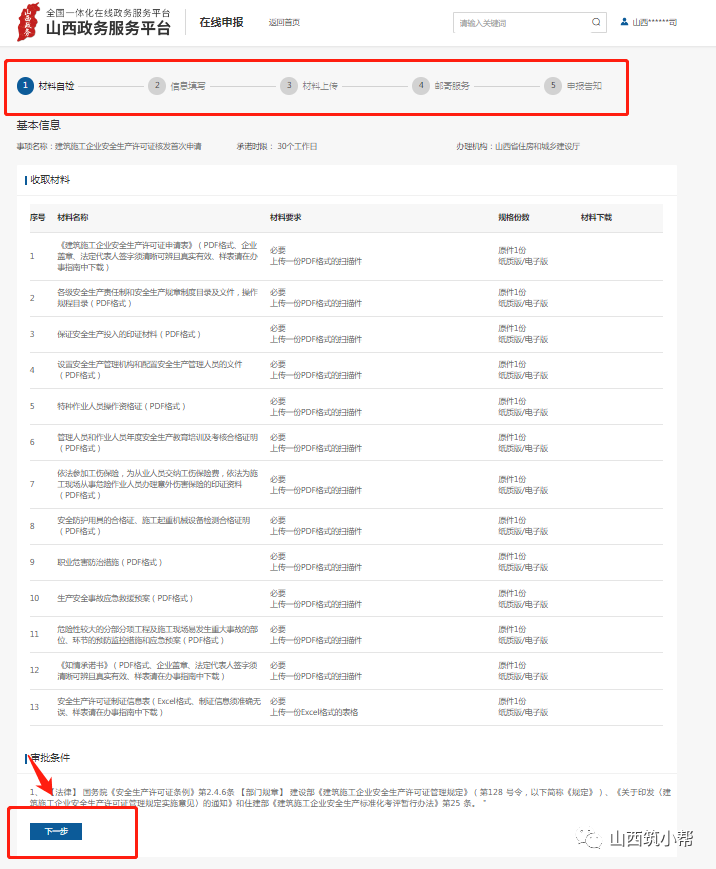The height and width of the screenshot is (869, 716).
Task: Click the 审批条件 legal basis paragraph
Action: 350,798
